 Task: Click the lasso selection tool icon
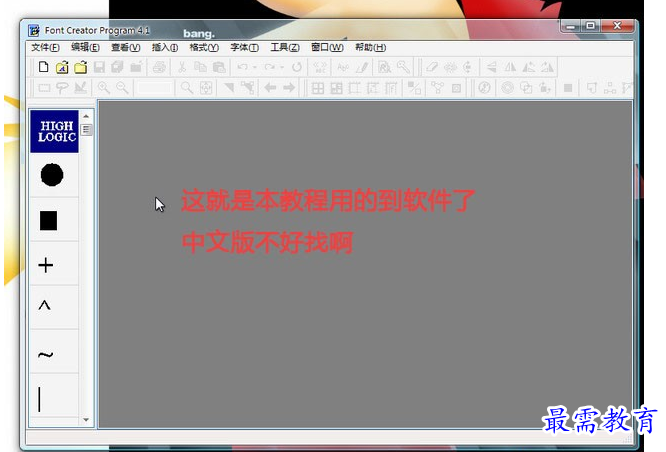click(x=62, y=88)
